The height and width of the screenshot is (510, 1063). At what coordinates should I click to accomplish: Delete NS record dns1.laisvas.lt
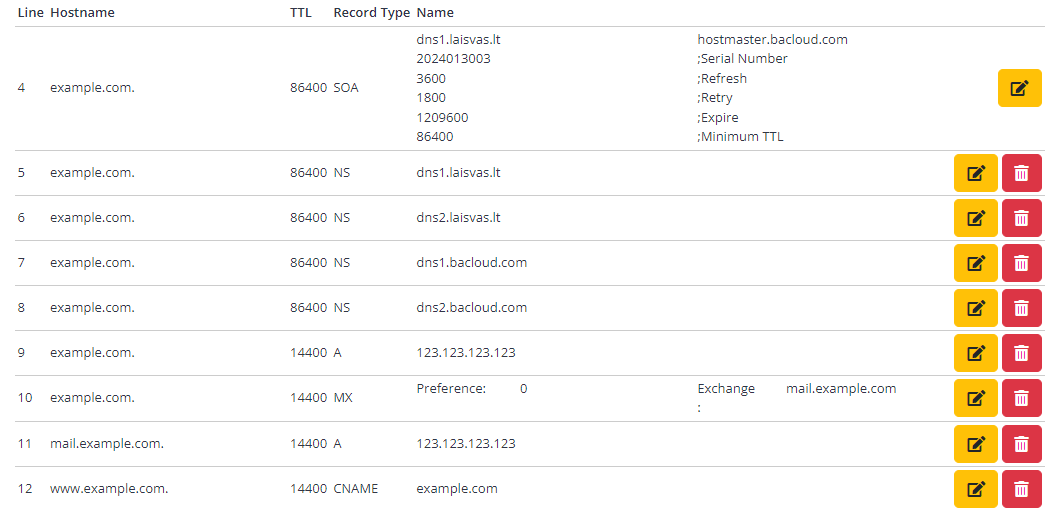(1022, 174)
